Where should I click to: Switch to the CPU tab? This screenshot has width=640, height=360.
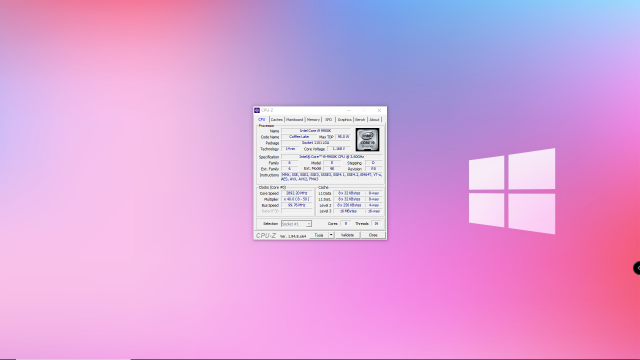pyautogui.click(x=262, y=120)
